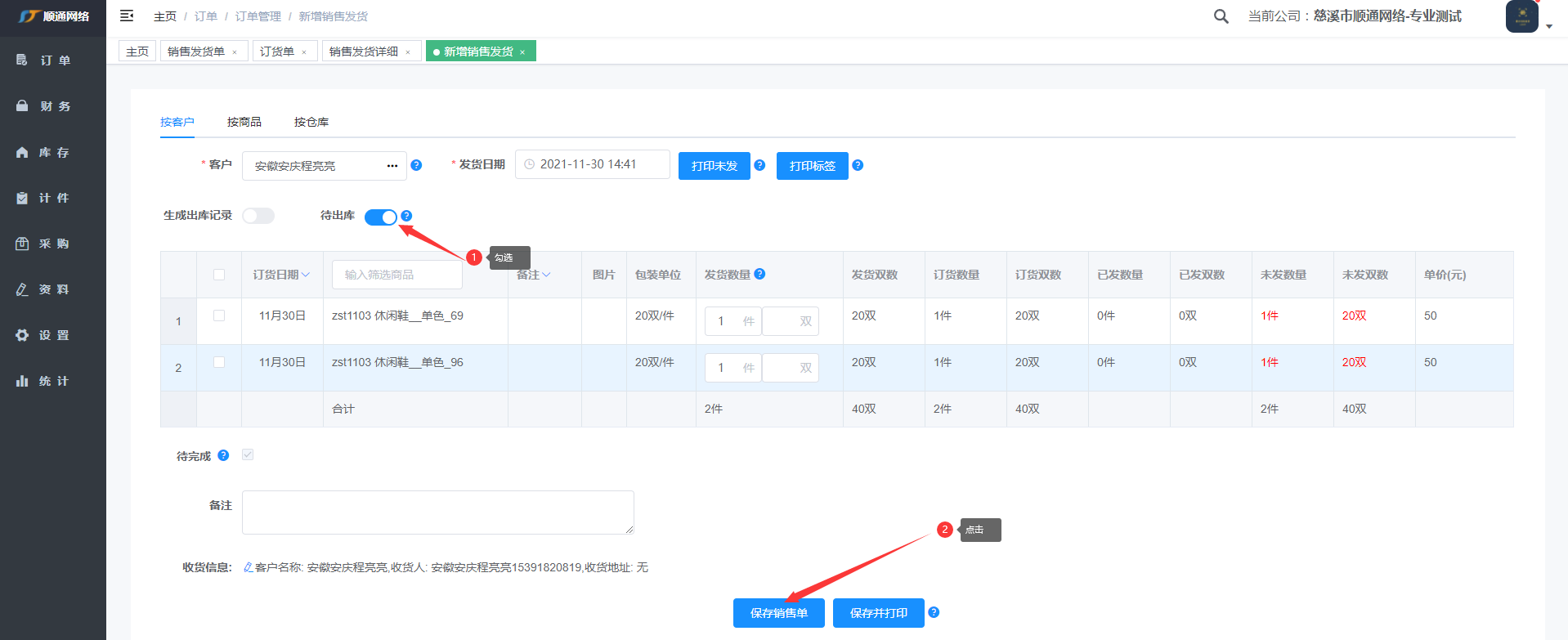Viewport: 1568px width, 640px height.
Task: Switch to the 按商品 tab
Action: click(x=244, y=122)
